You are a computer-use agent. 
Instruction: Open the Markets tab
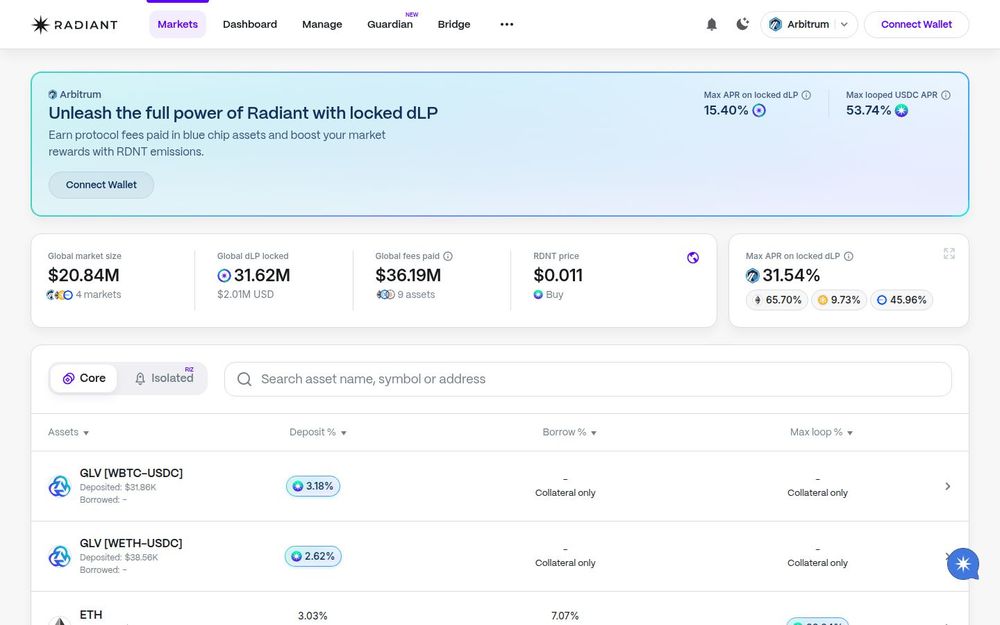tap(177, 24)
